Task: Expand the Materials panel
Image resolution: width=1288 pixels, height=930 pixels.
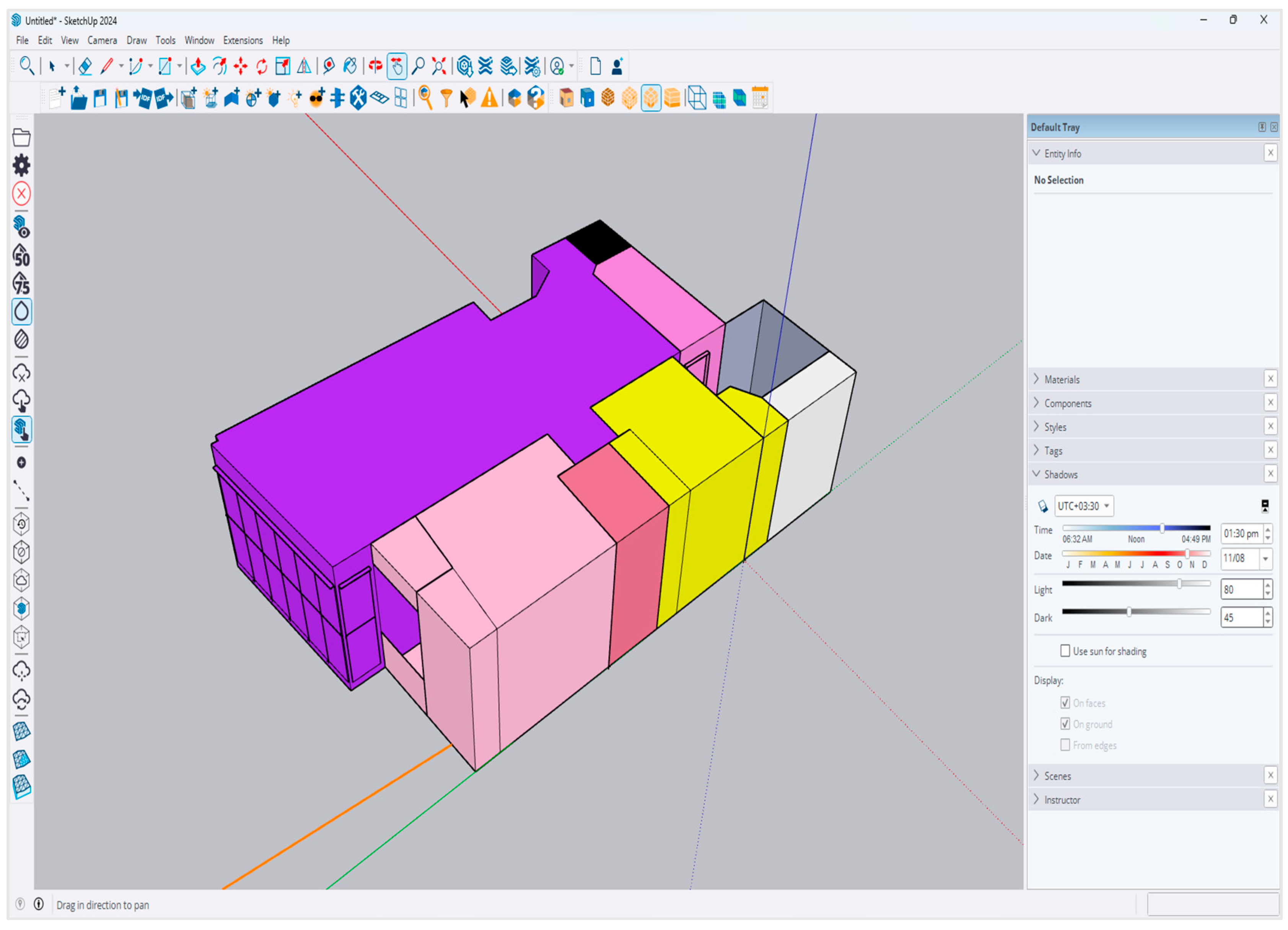Action: tap(1062, 379)
